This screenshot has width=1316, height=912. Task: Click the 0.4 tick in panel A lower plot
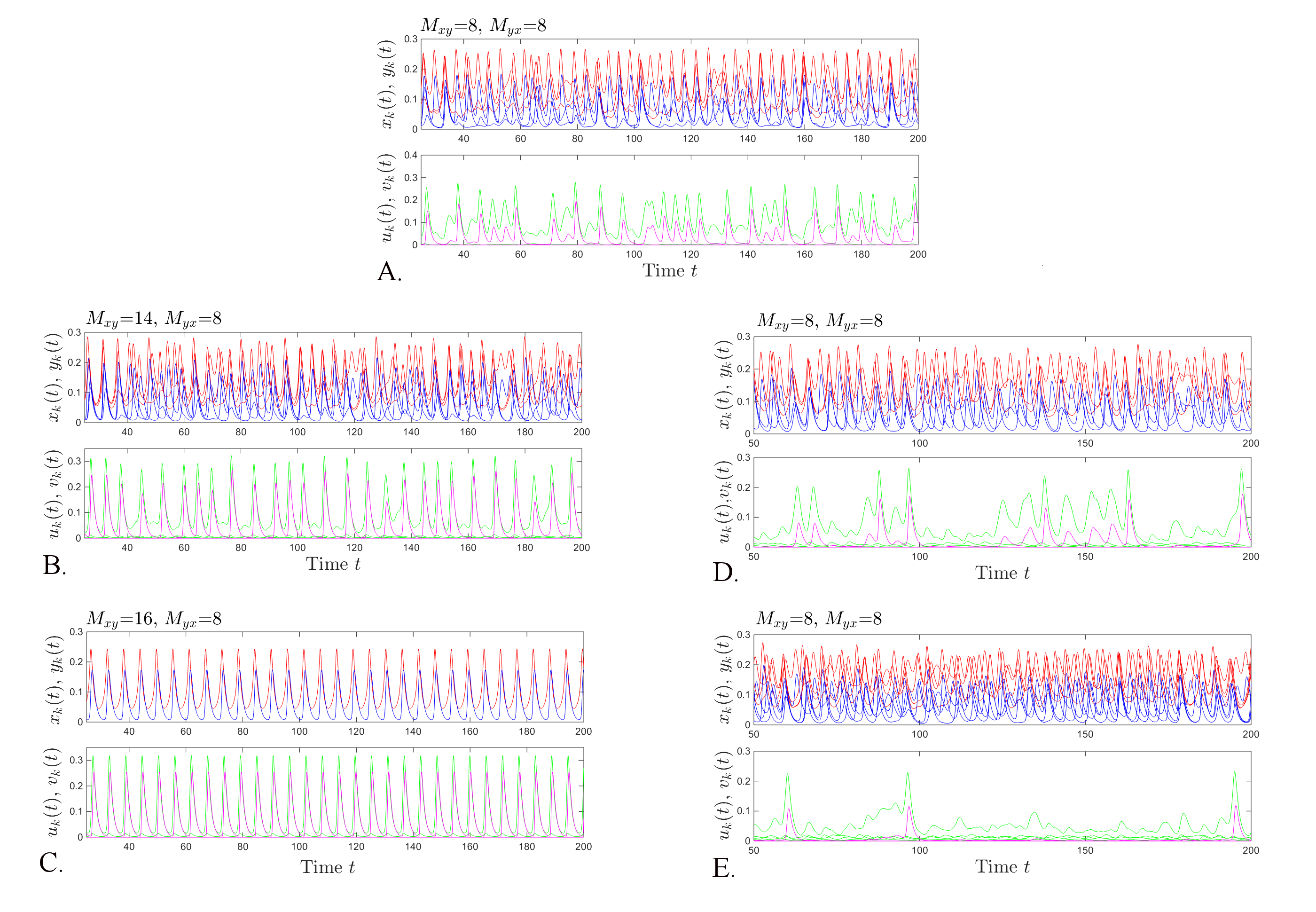[411, 156]
